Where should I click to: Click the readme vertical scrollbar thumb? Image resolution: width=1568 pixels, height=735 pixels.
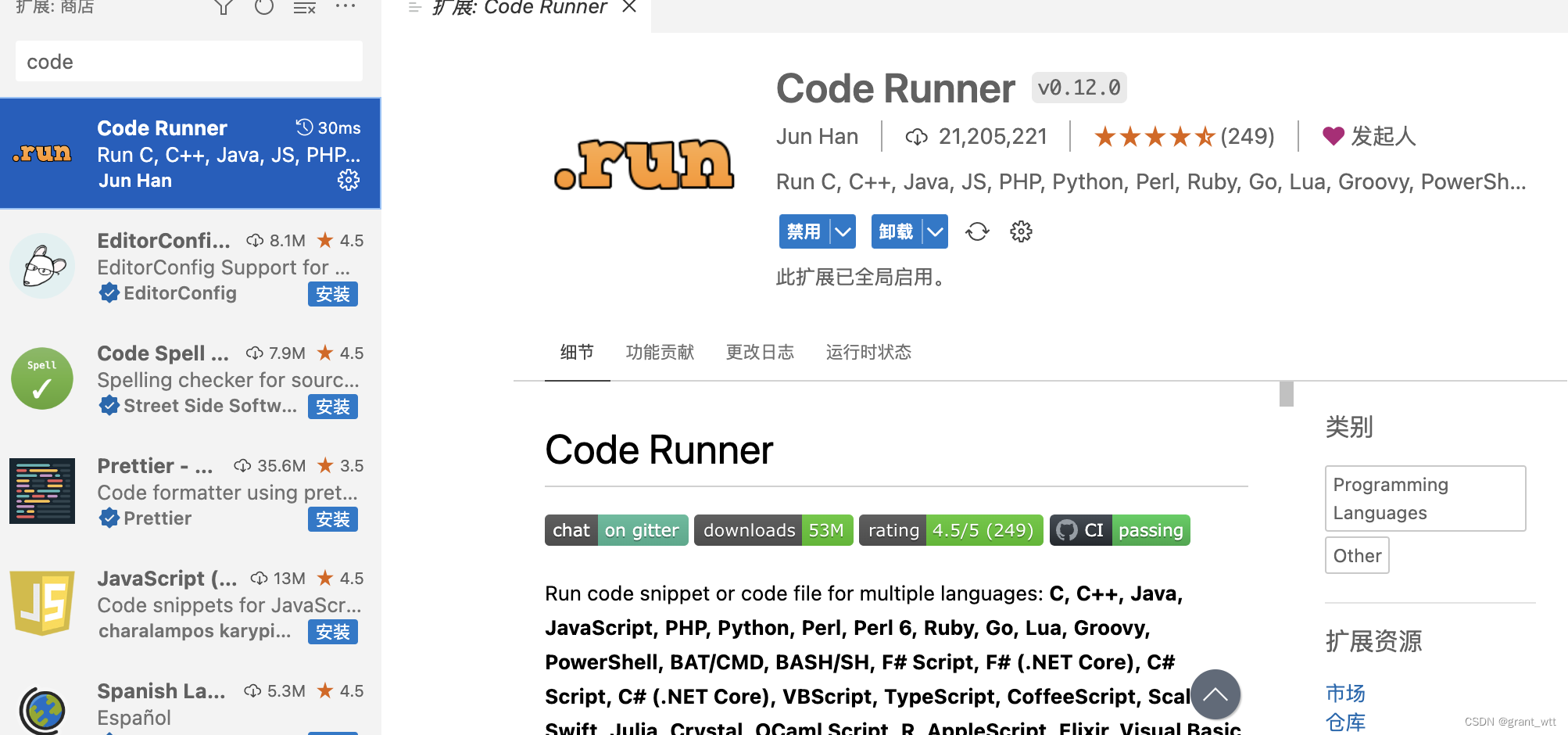(1287, 394)
